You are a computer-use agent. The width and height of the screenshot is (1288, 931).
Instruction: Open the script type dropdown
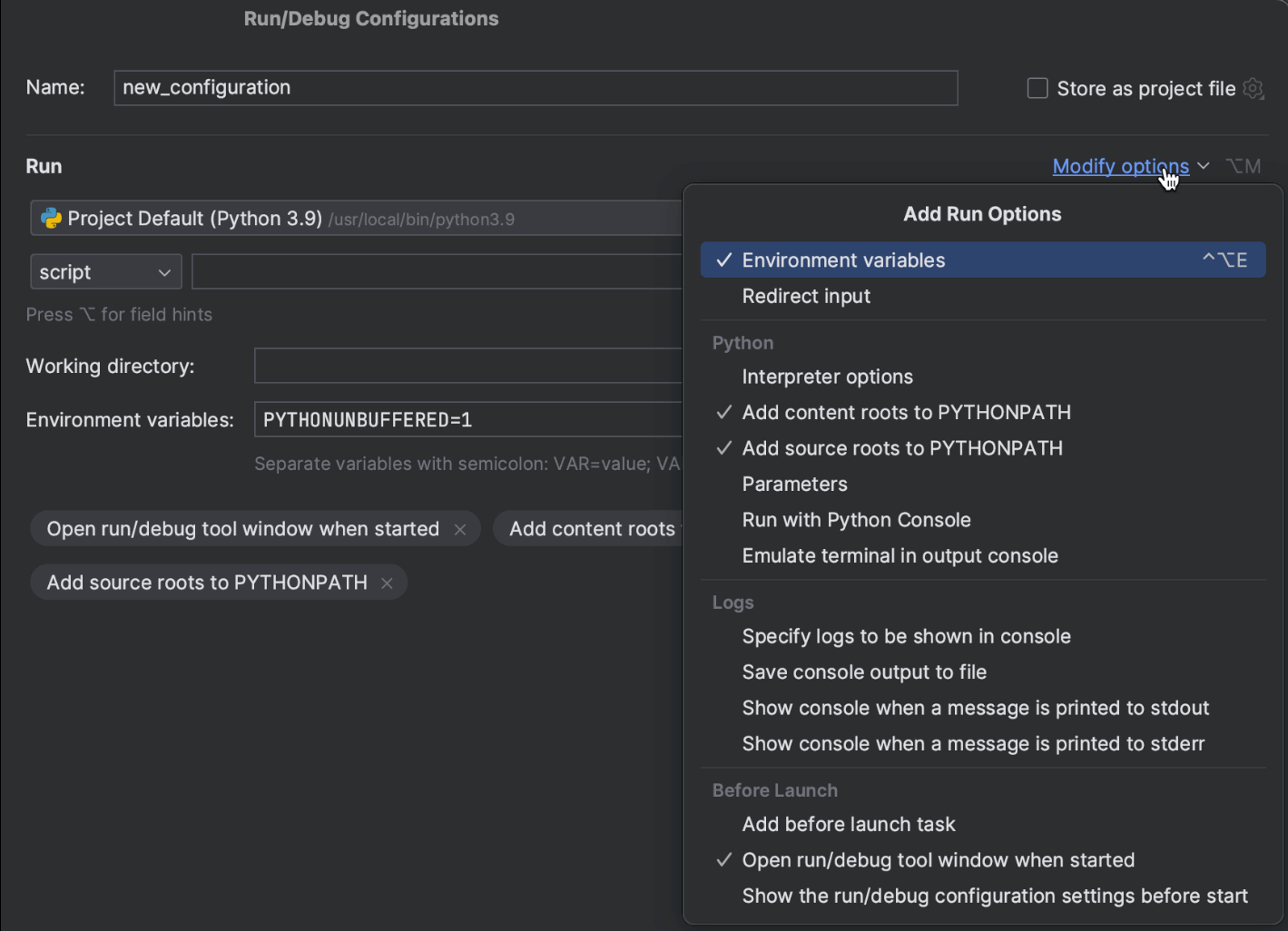(105, 272)
